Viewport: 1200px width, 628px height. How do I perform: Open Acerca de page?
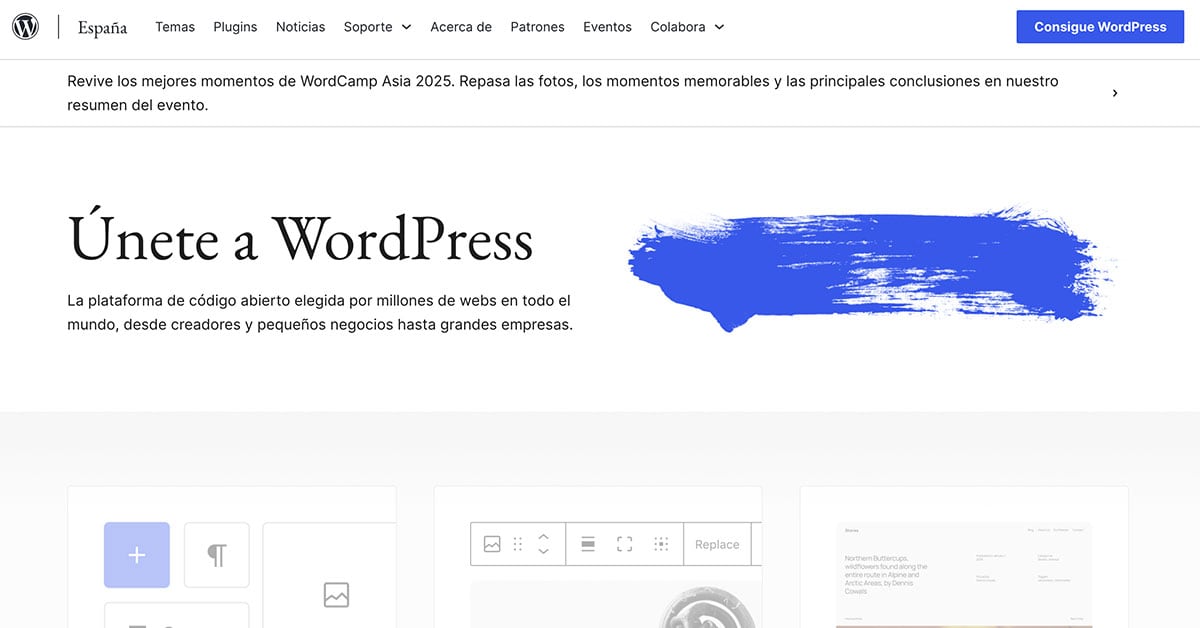pos(461,27)
